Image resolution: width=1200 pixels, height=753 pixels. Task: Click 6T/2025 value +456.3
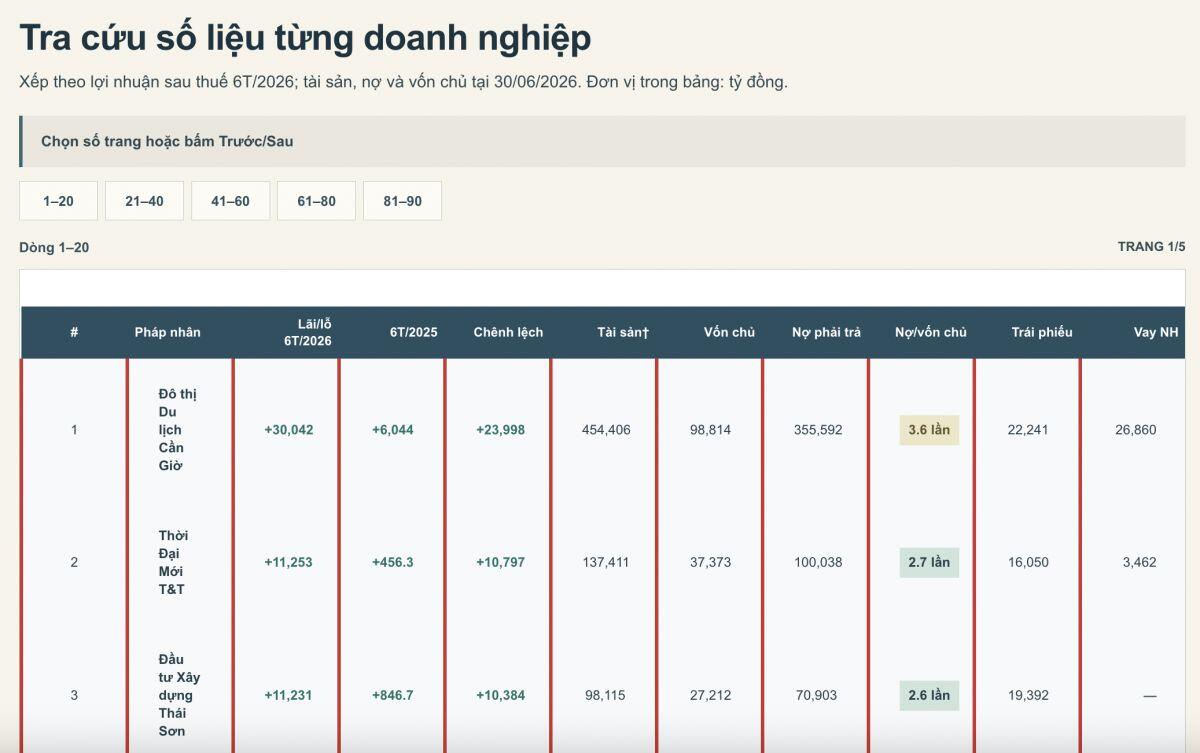392,562
